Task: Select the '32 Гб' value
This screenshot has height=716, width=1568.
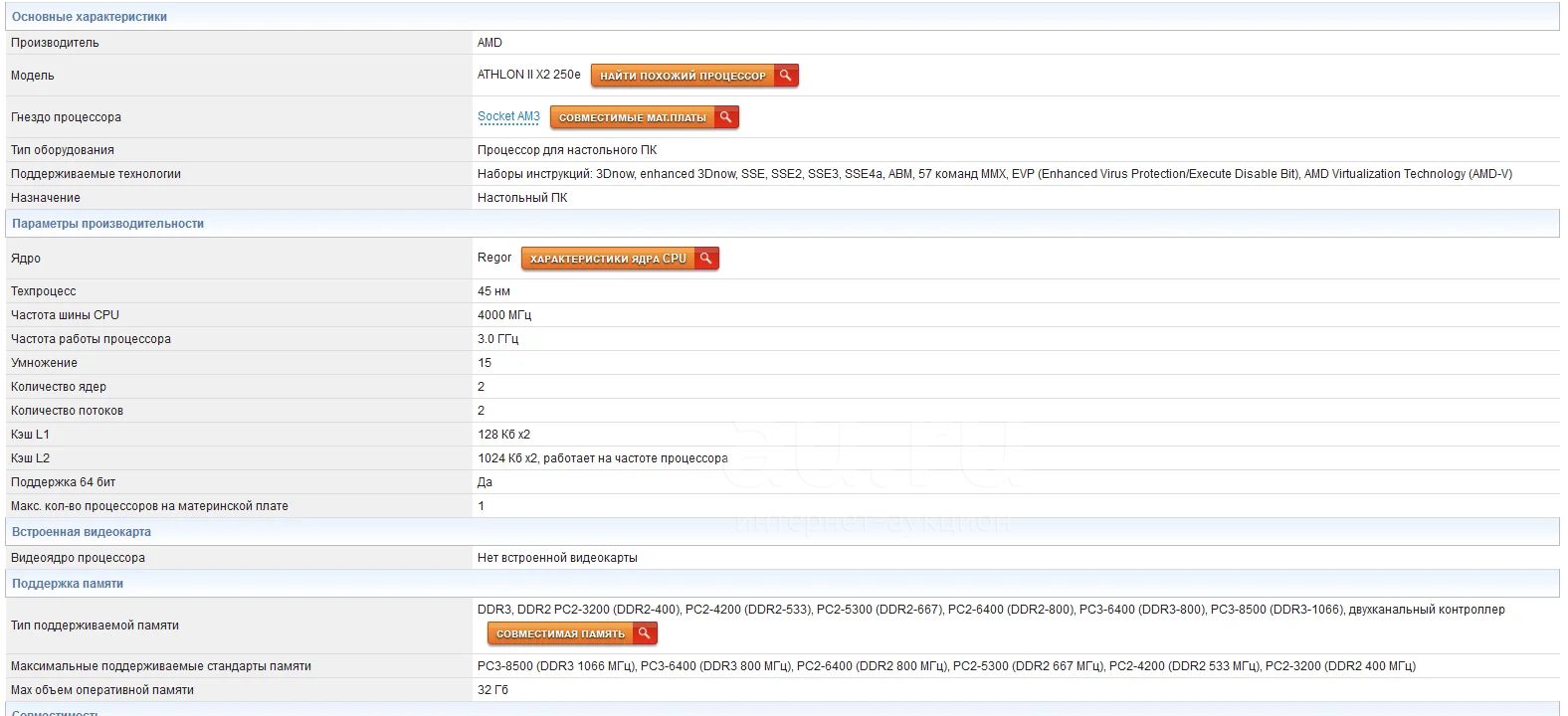Action: (x=492, y=690)
